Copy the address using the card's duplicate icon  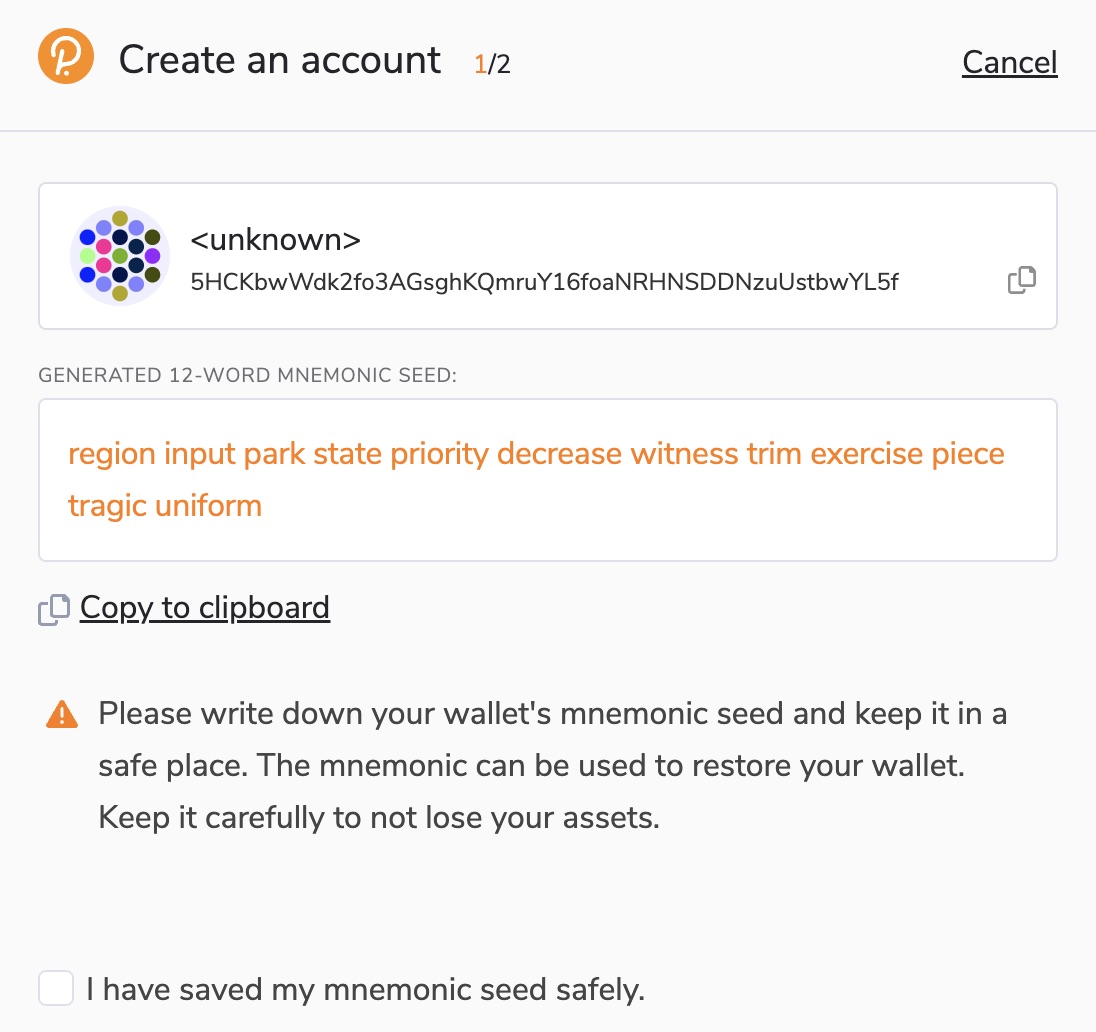[x=1022, y=280]
